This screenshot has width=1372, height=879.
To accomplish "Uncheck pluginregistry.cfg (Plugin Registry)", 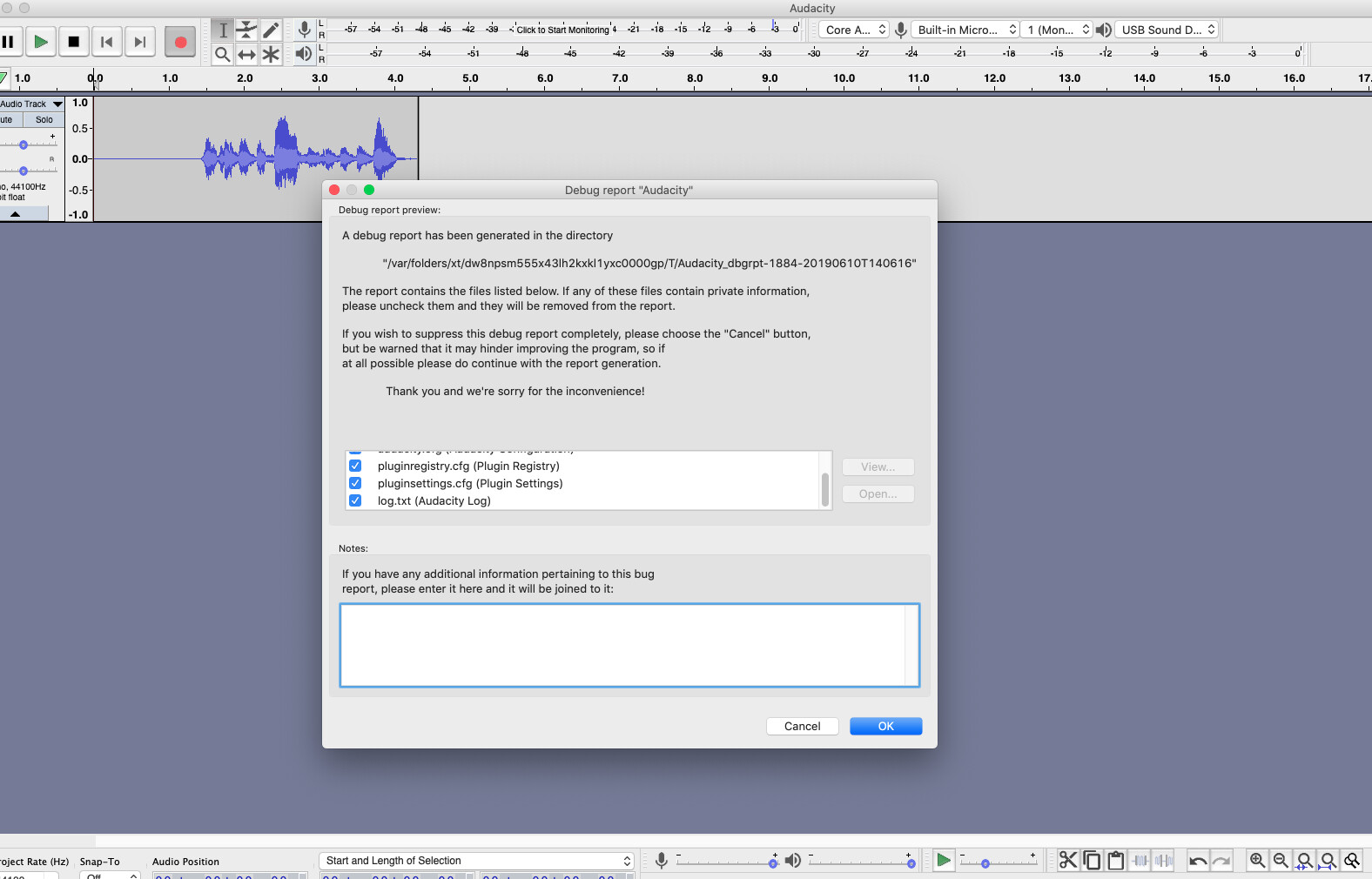I will coord(355,466).
